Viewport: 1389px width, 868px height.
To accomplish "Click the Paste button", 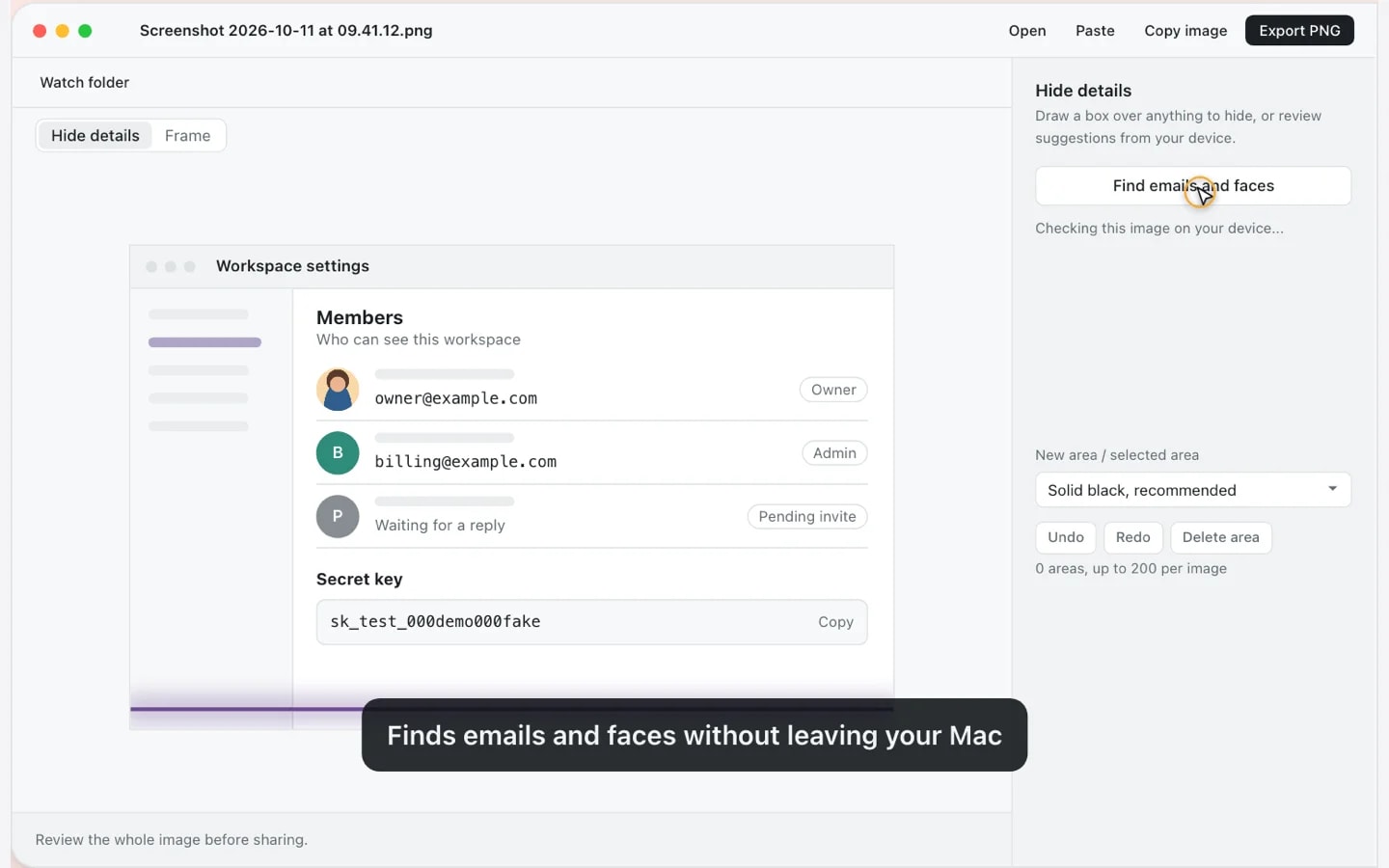I will pyautogui.click(x=1095, y=31).
